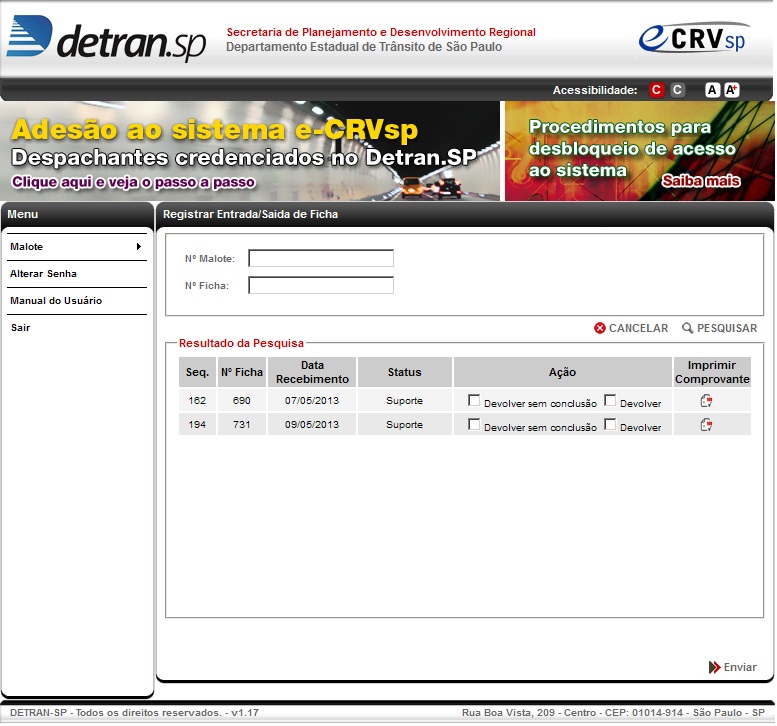The height and width of the screenshot is (726, 777).
Task: Click the CANCELAR button text
Action: 638,328
